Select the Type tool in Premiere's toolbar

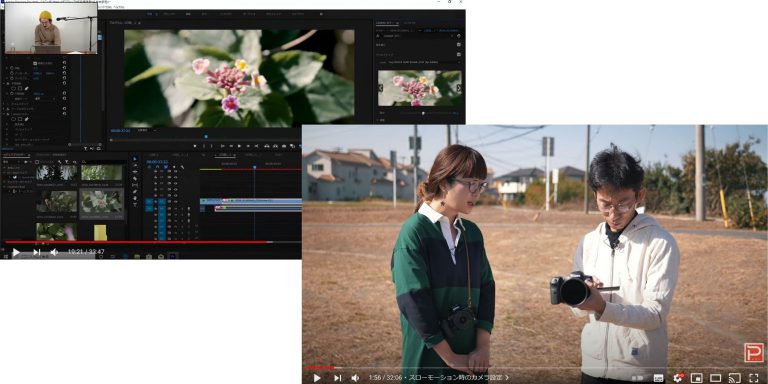[x=135, y=205]
